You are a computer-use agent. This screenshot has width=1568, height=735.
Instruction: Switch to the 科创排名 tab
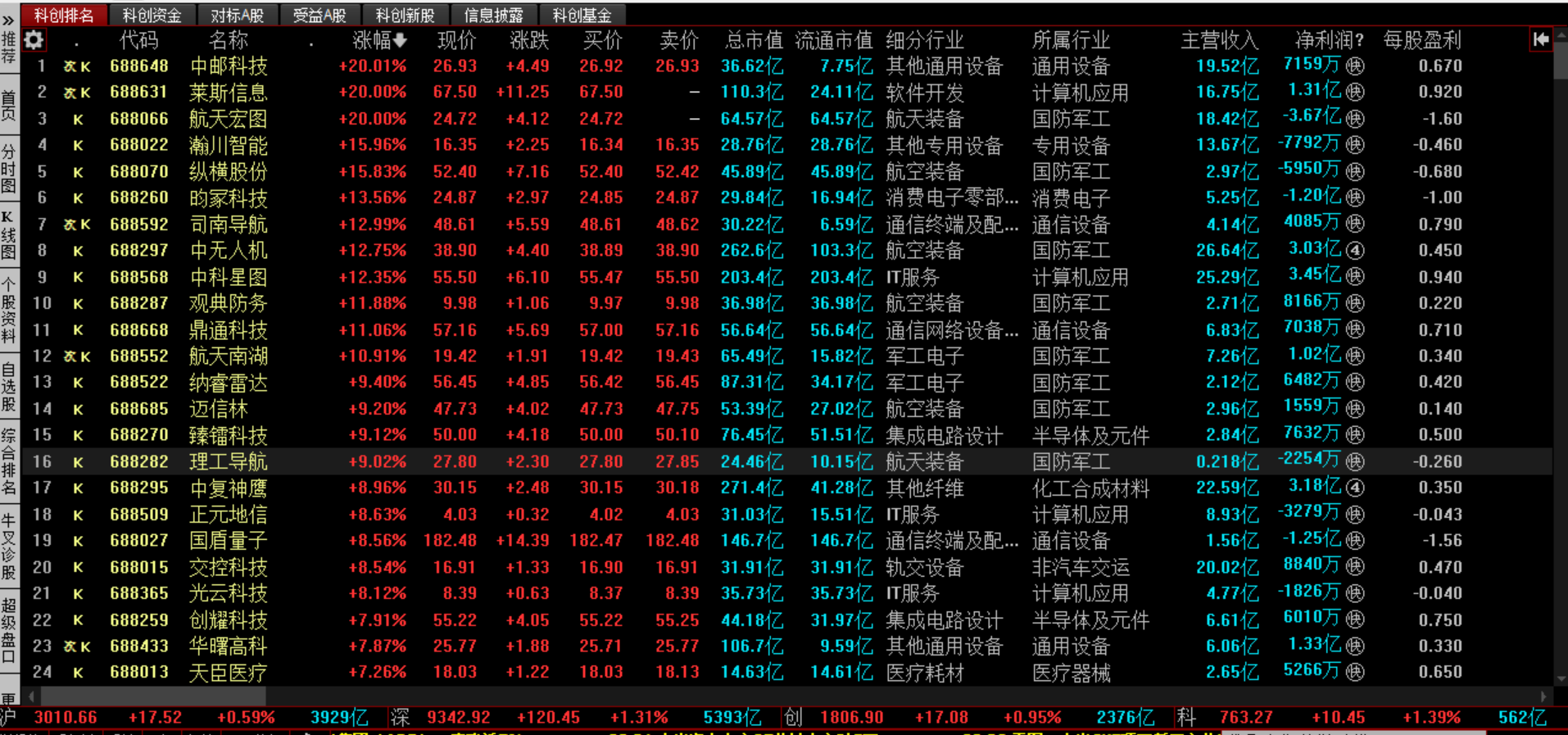point(64,15)
